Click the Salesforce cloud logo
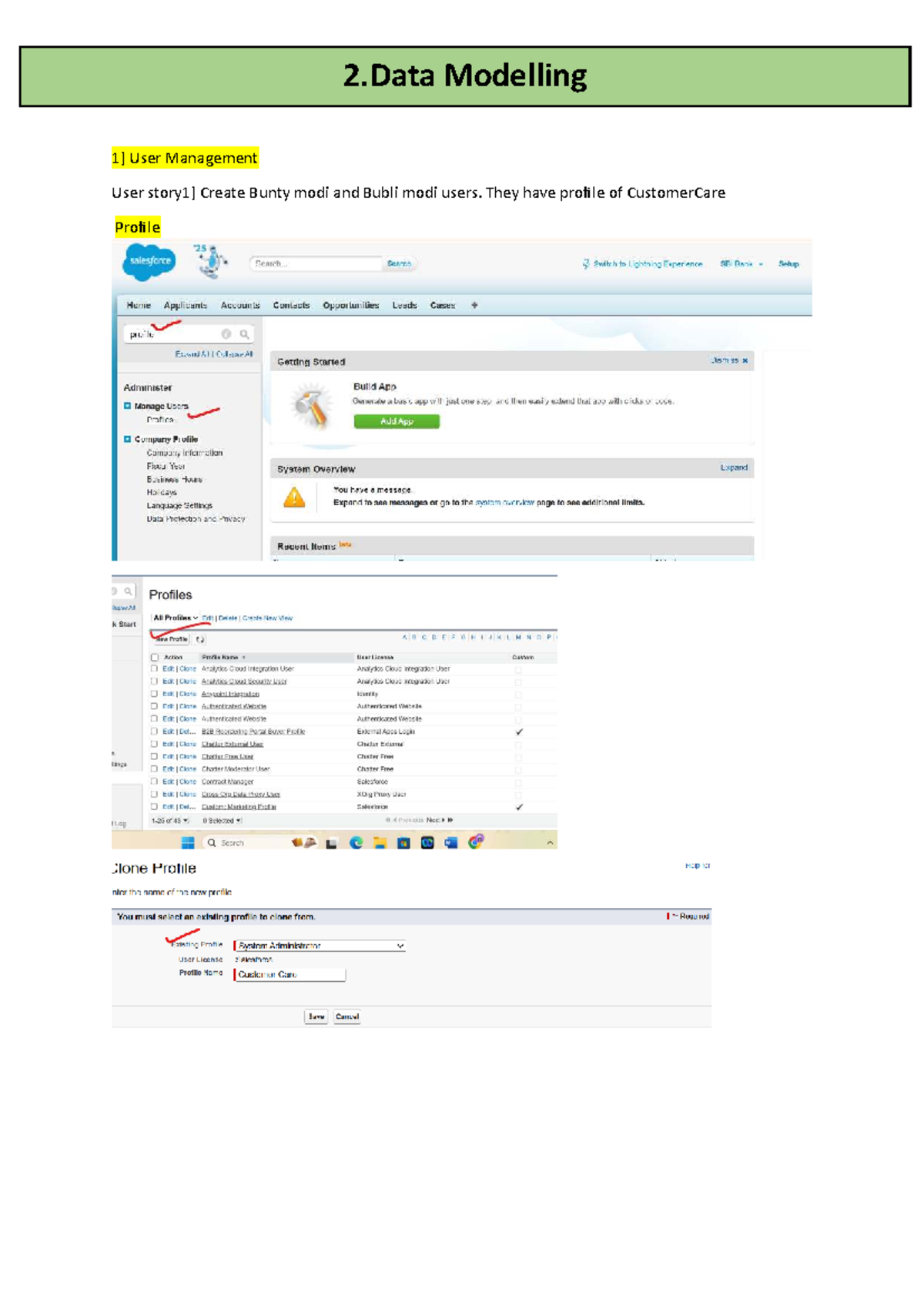Image resolution: width=924 pixels, height=1306 pixels. 149,261
